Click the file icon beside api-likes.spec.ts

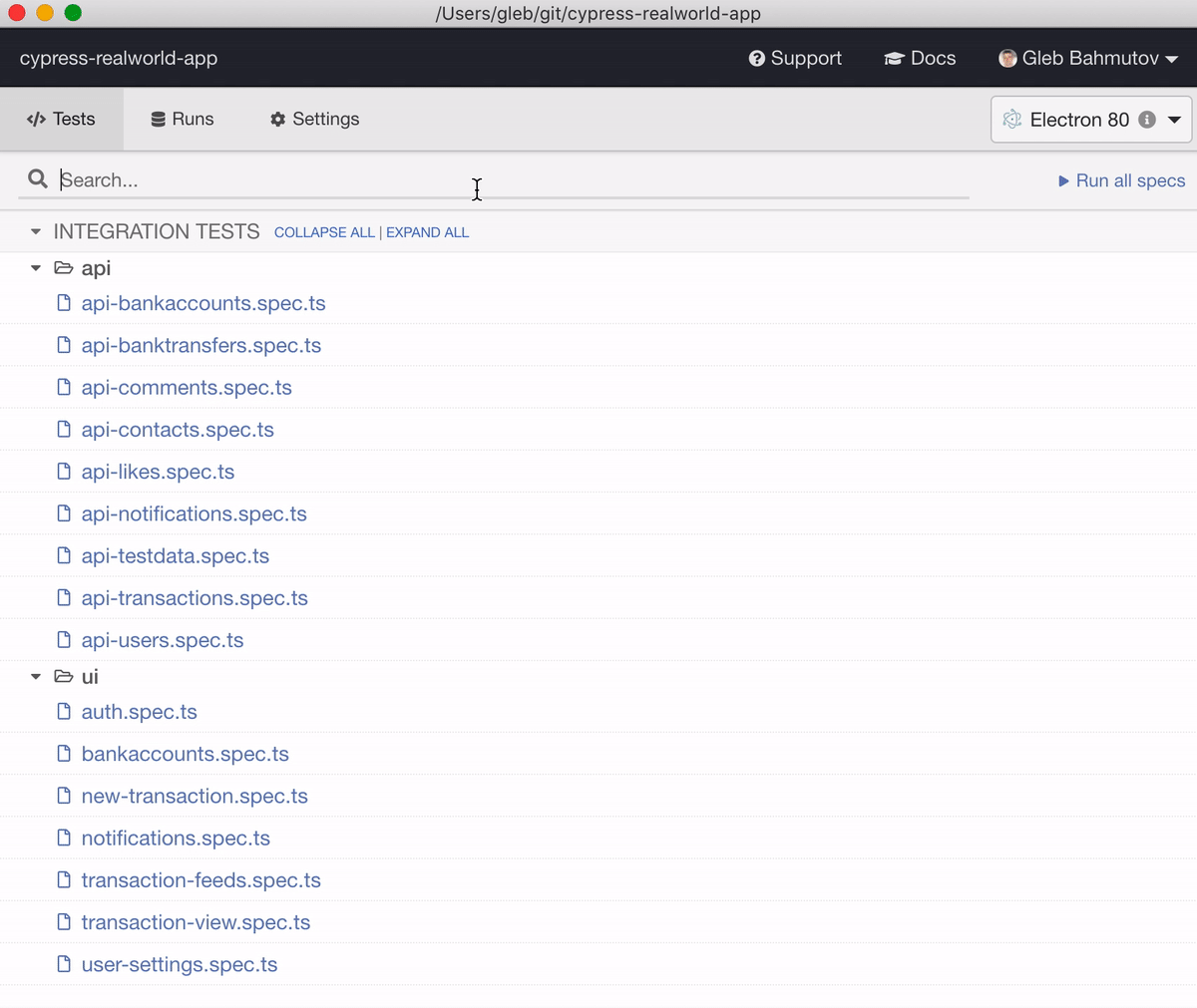(x=64, y=471)
